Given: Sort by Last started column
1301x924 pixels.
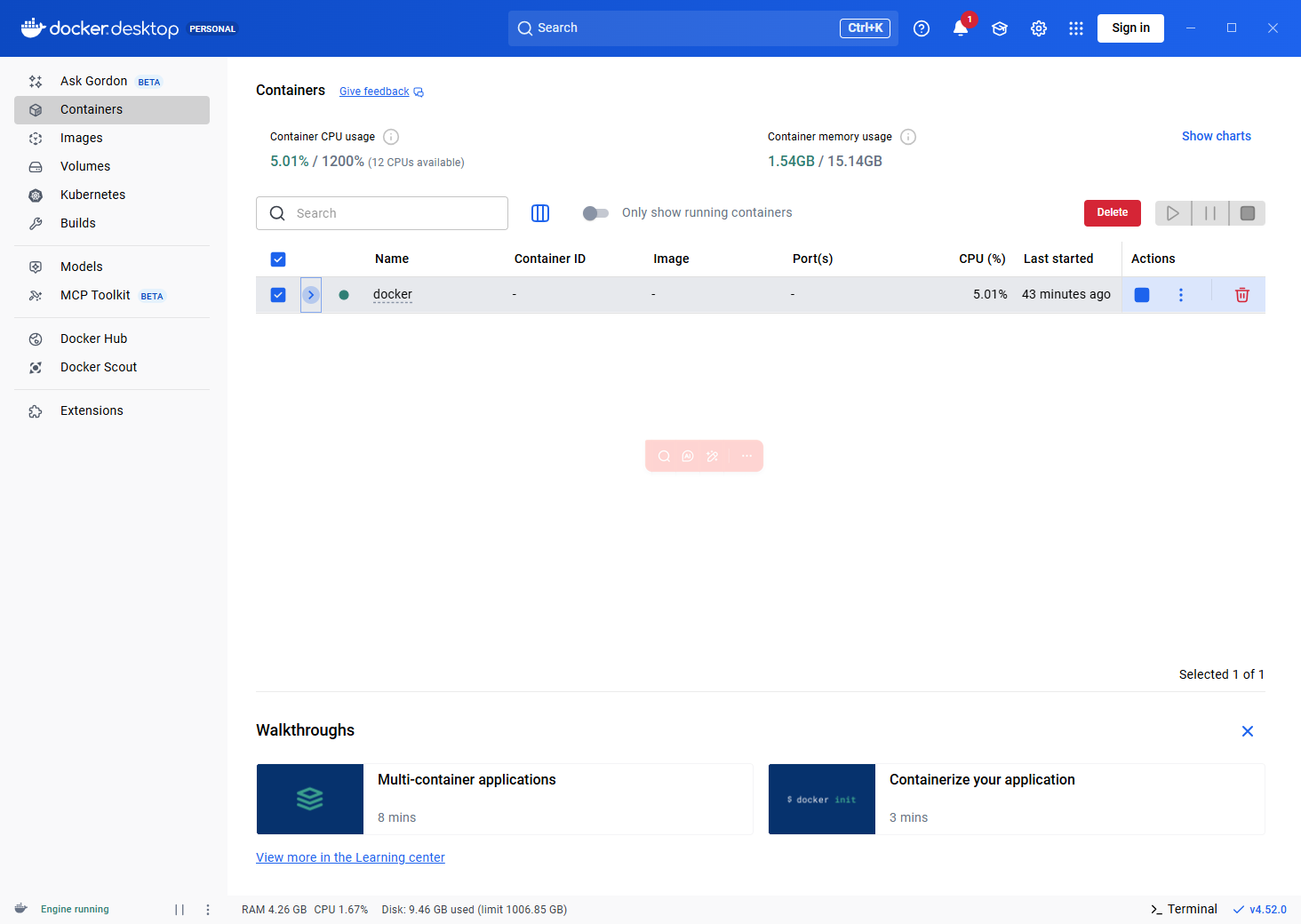Looking at the screenshot, I should 1058,259.
